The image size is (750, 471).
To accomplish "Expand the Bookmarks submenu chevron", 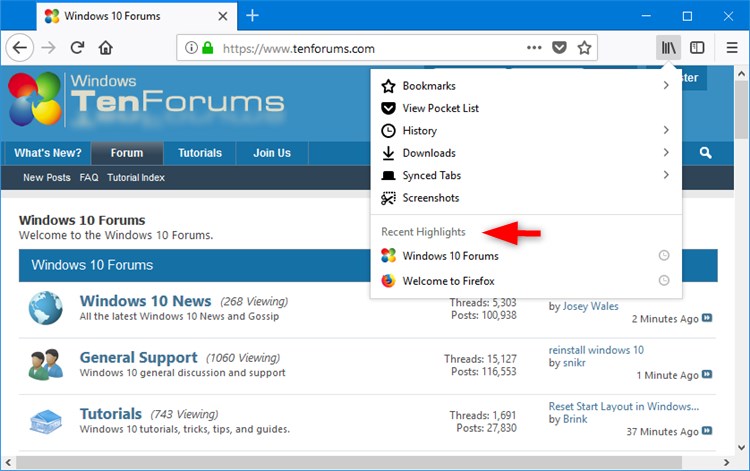I will pyautogui.click(x=666, y=85).
